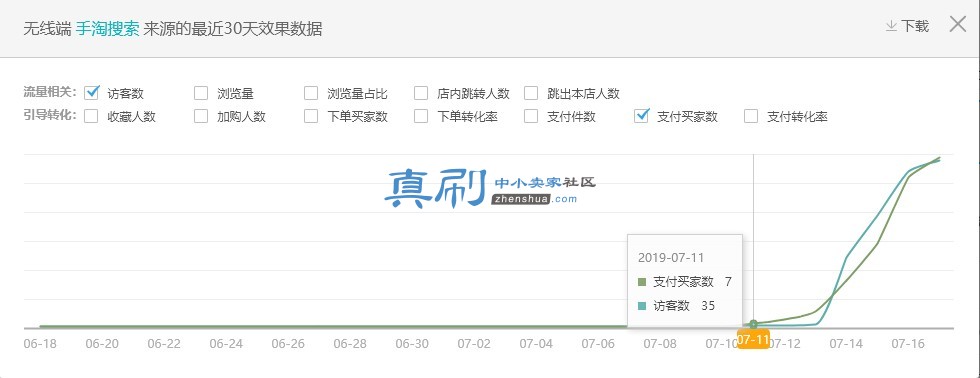The height and width of the screenshot is (378, 980).
Task: Click the 手淘搜索 source text
Action: pyautogui.click(x=108, y=29)
